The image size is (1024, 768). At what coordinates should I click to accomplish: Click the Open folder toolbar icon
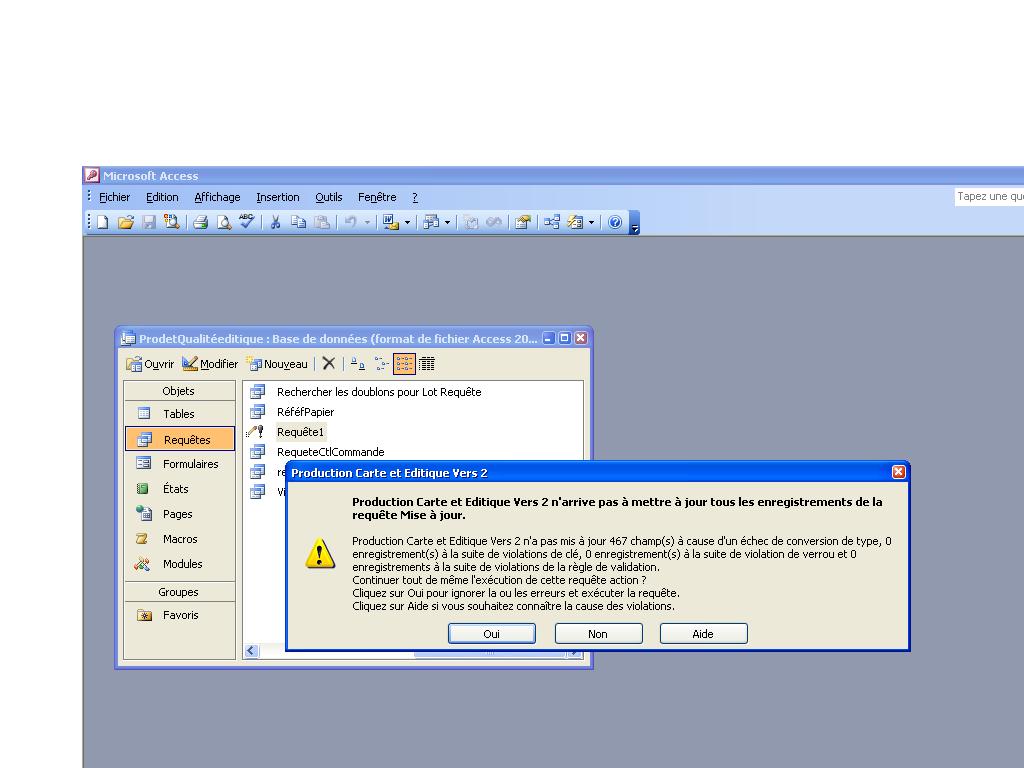click(x=125, y=222)
